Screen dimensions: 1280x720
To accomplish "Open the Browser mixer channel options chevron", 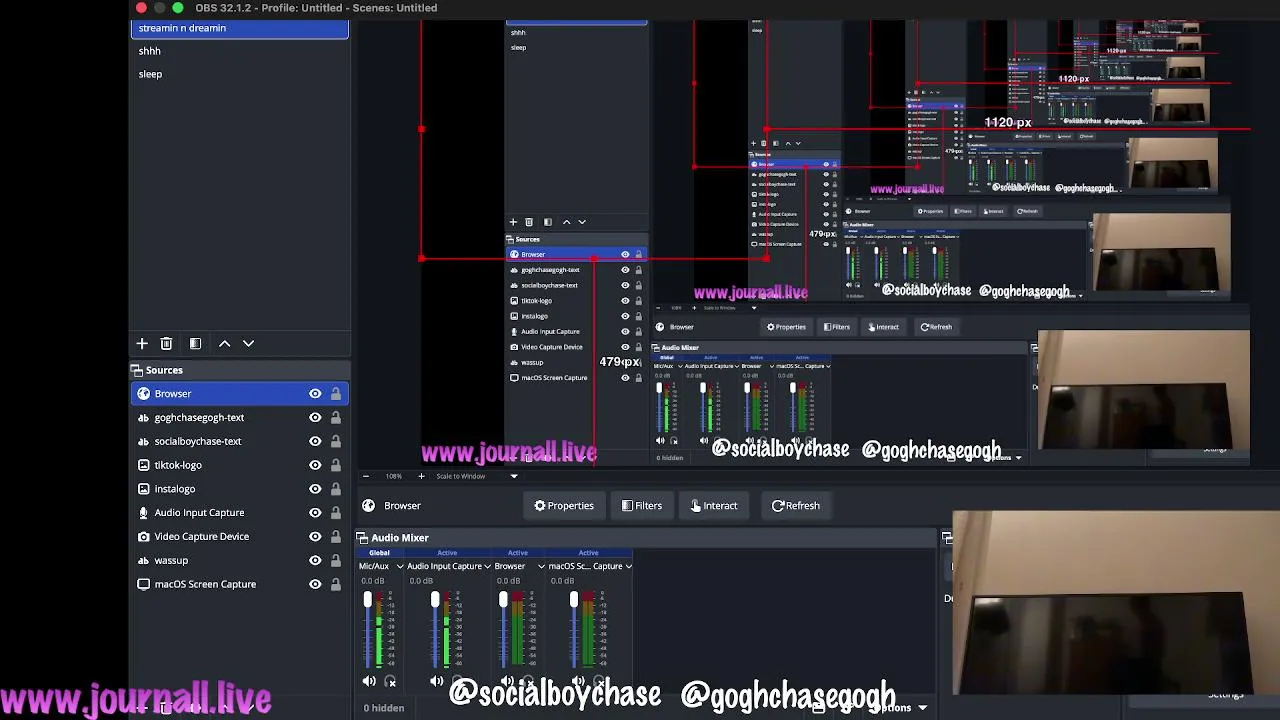I will tap(541, 567).
